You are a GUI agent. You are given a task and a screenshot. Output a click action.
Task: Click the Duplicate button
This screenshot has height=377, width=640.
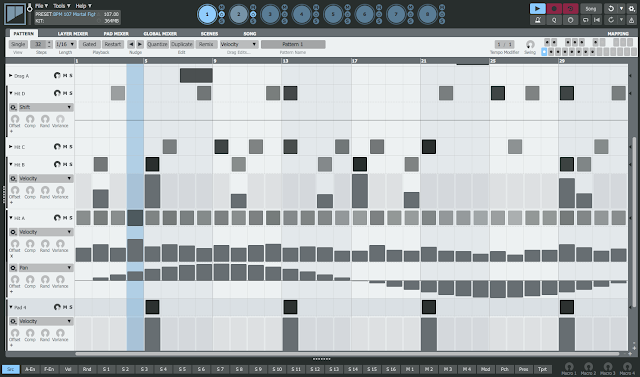182,44
